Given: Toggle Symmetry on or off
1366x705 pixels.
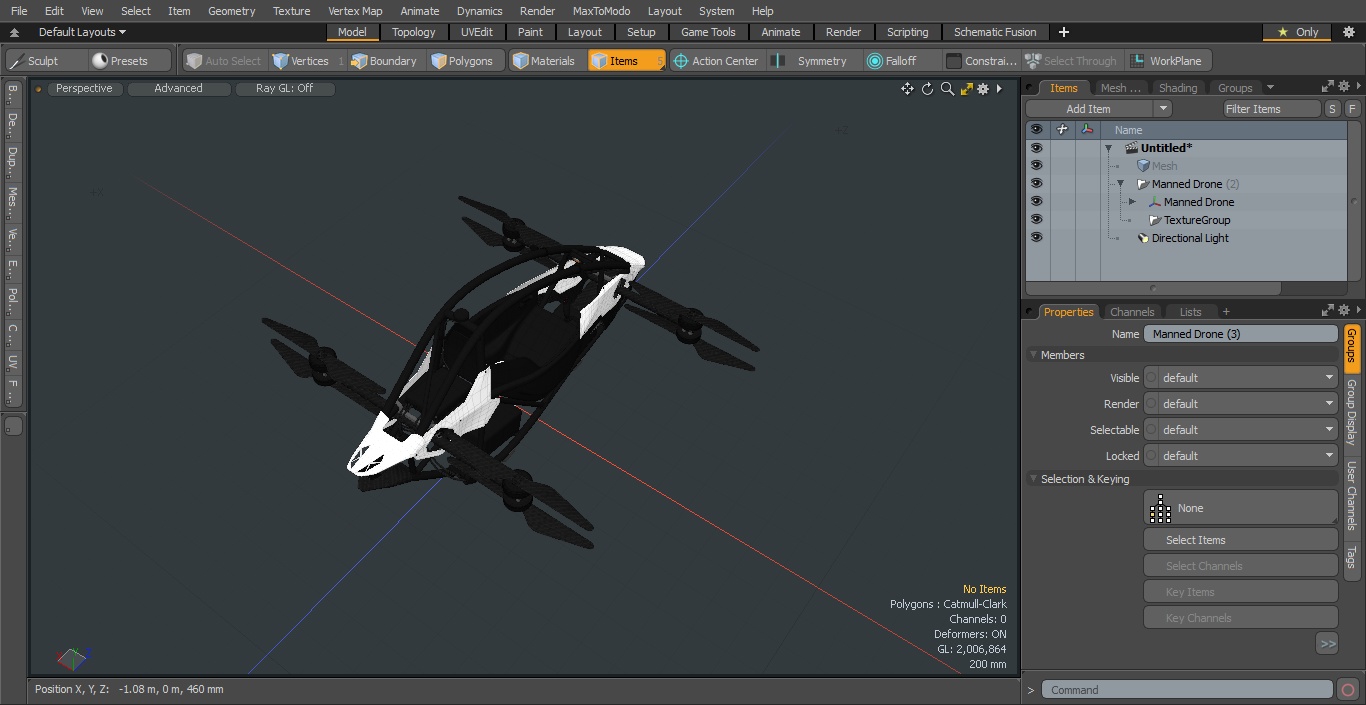Looking at the screenshot, I should click(x=812, y=61).
